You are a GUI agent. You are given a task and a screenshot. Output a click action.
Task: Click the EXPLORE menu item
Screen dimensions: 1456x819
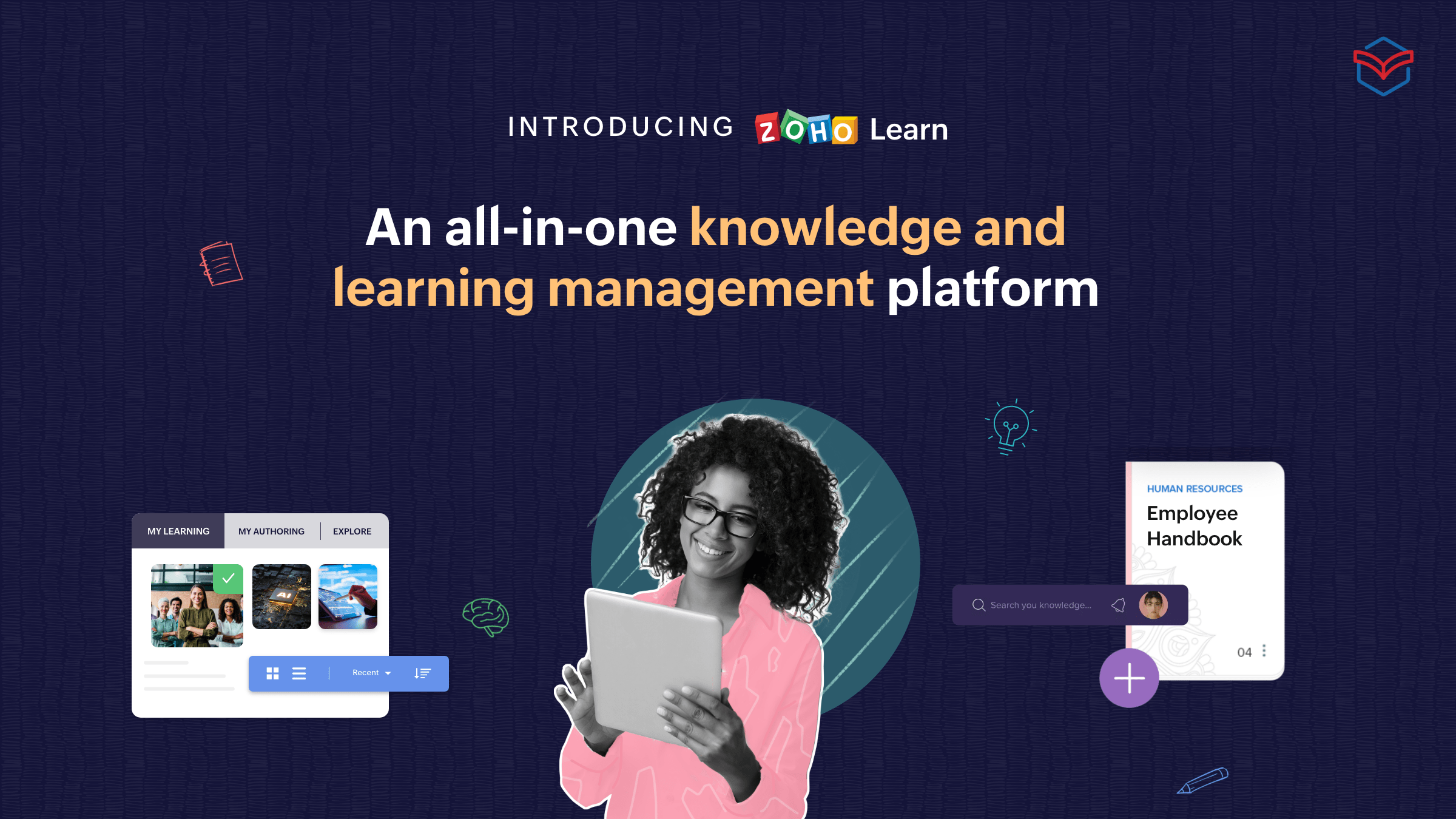pos(352,531)
